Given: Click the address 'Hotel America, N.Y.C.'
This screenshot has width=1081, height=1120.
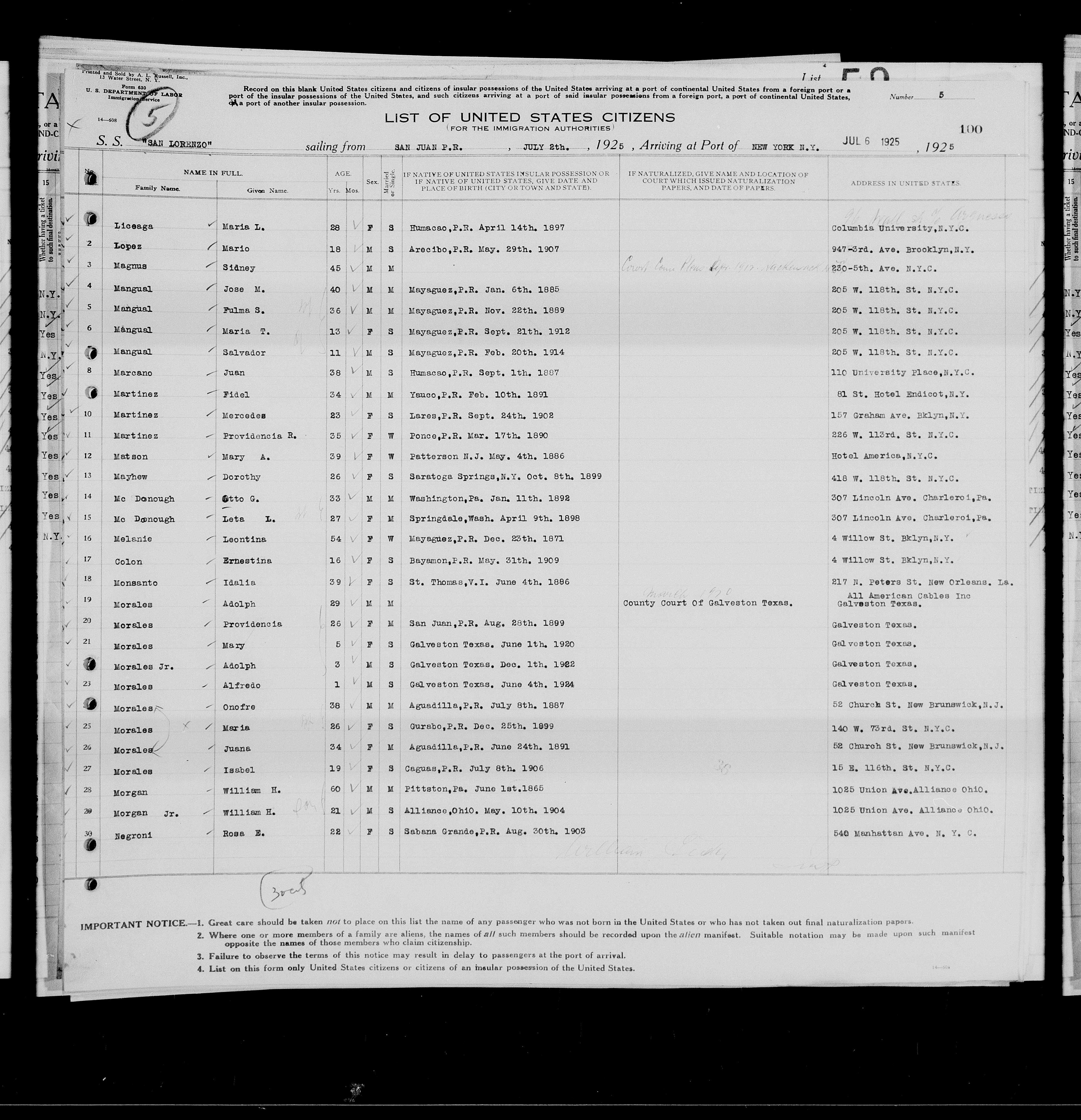Looking at the screenshot, I should coord(884,456).
